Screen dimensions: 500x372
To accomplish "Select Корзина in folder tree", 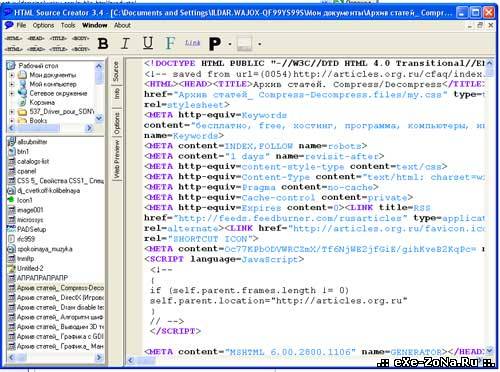I will click(x=42, y=102).
